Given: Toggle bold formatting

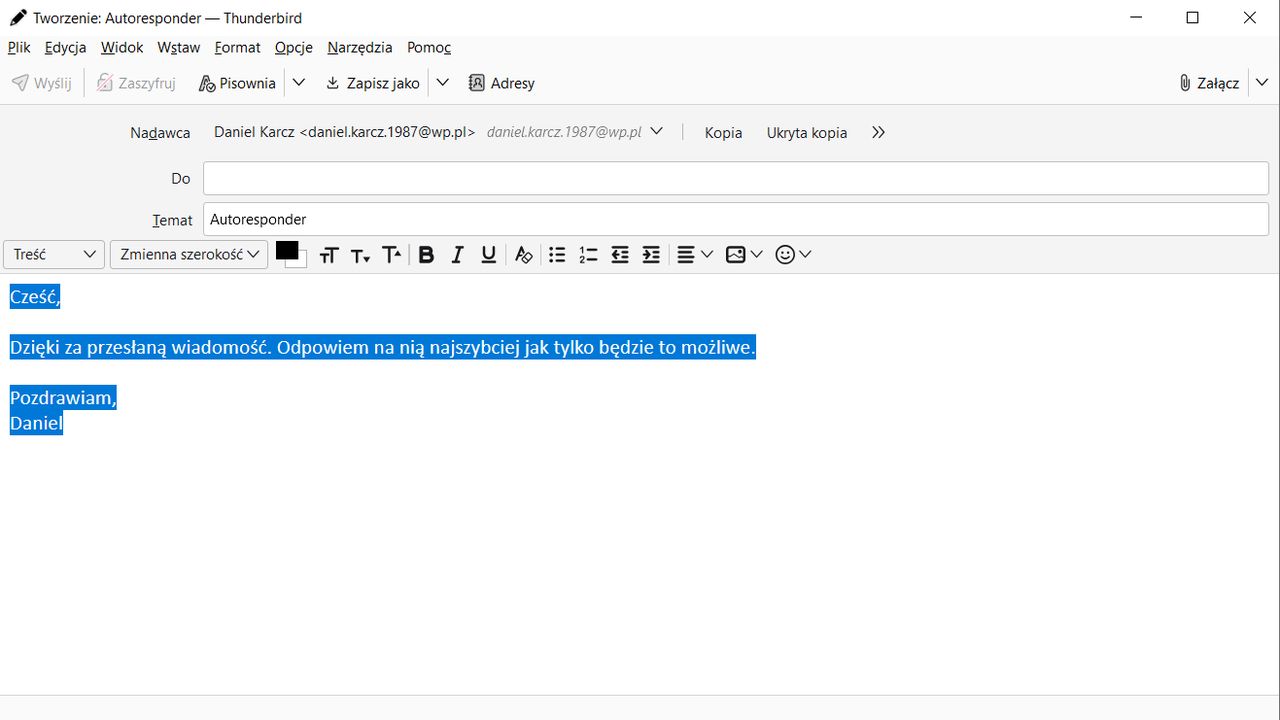Looking at the screenshot, I should coord(426,255).
